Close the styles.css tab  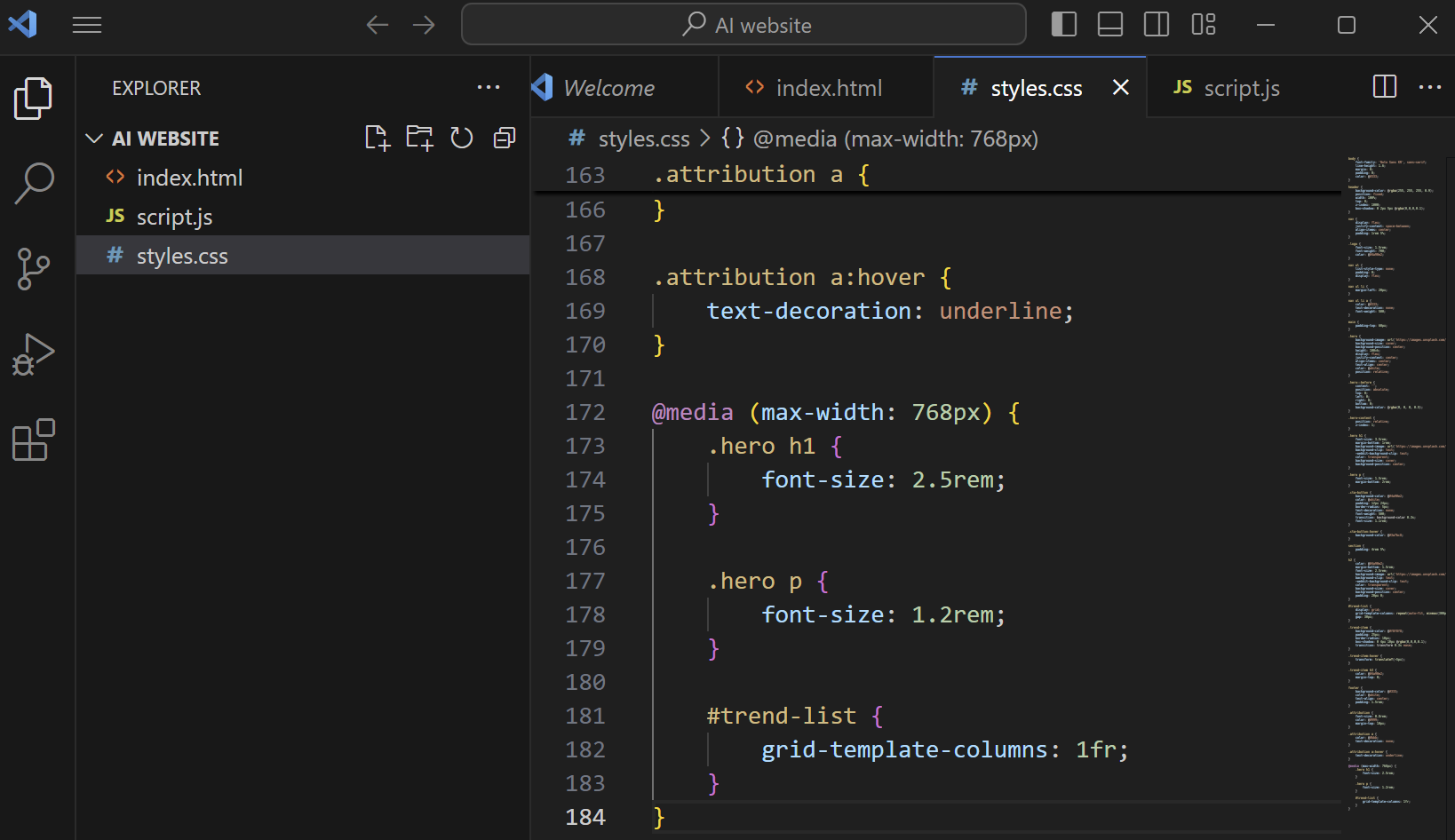tap(1121, 87)
